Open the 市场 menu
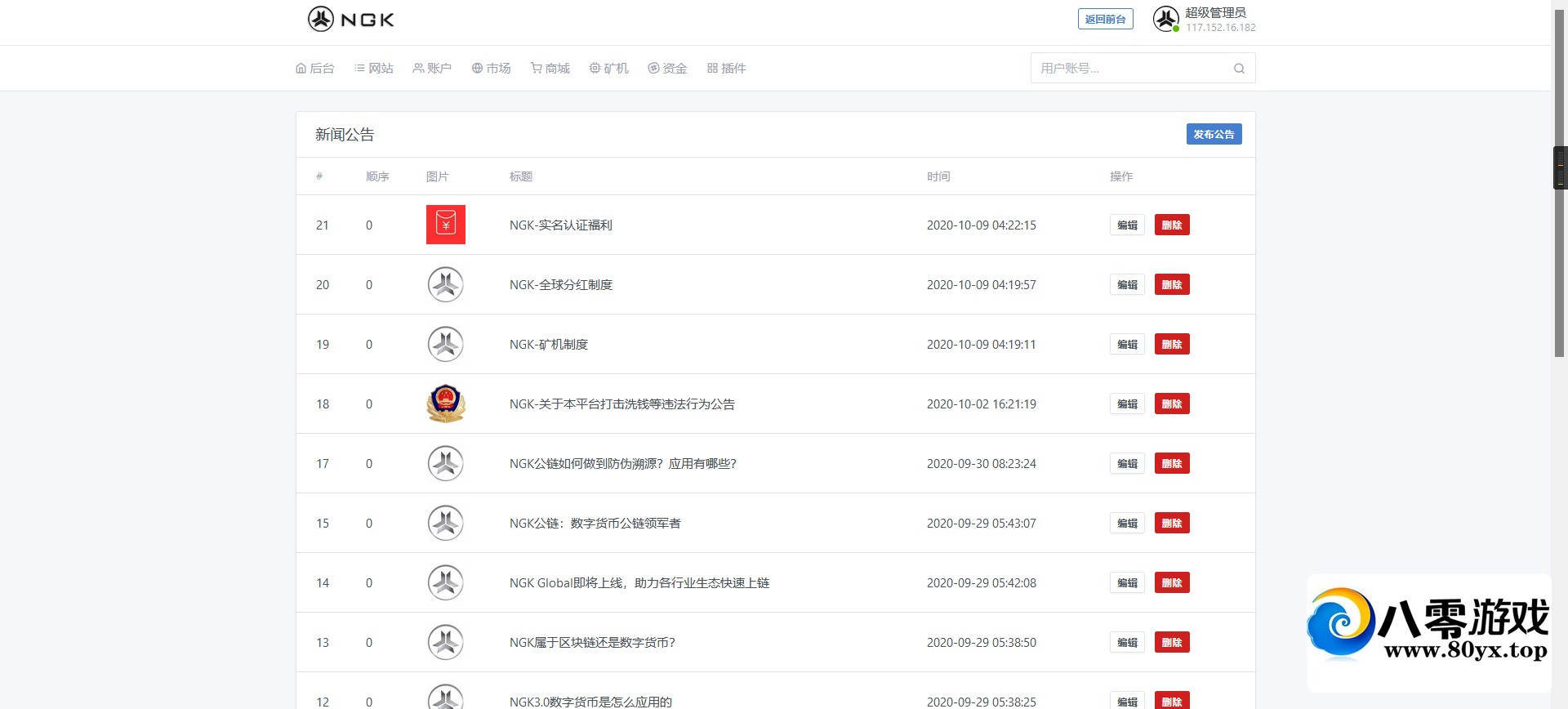This screenshot has width=1568, height=709. pyautogui.click(x=492, y=69)
